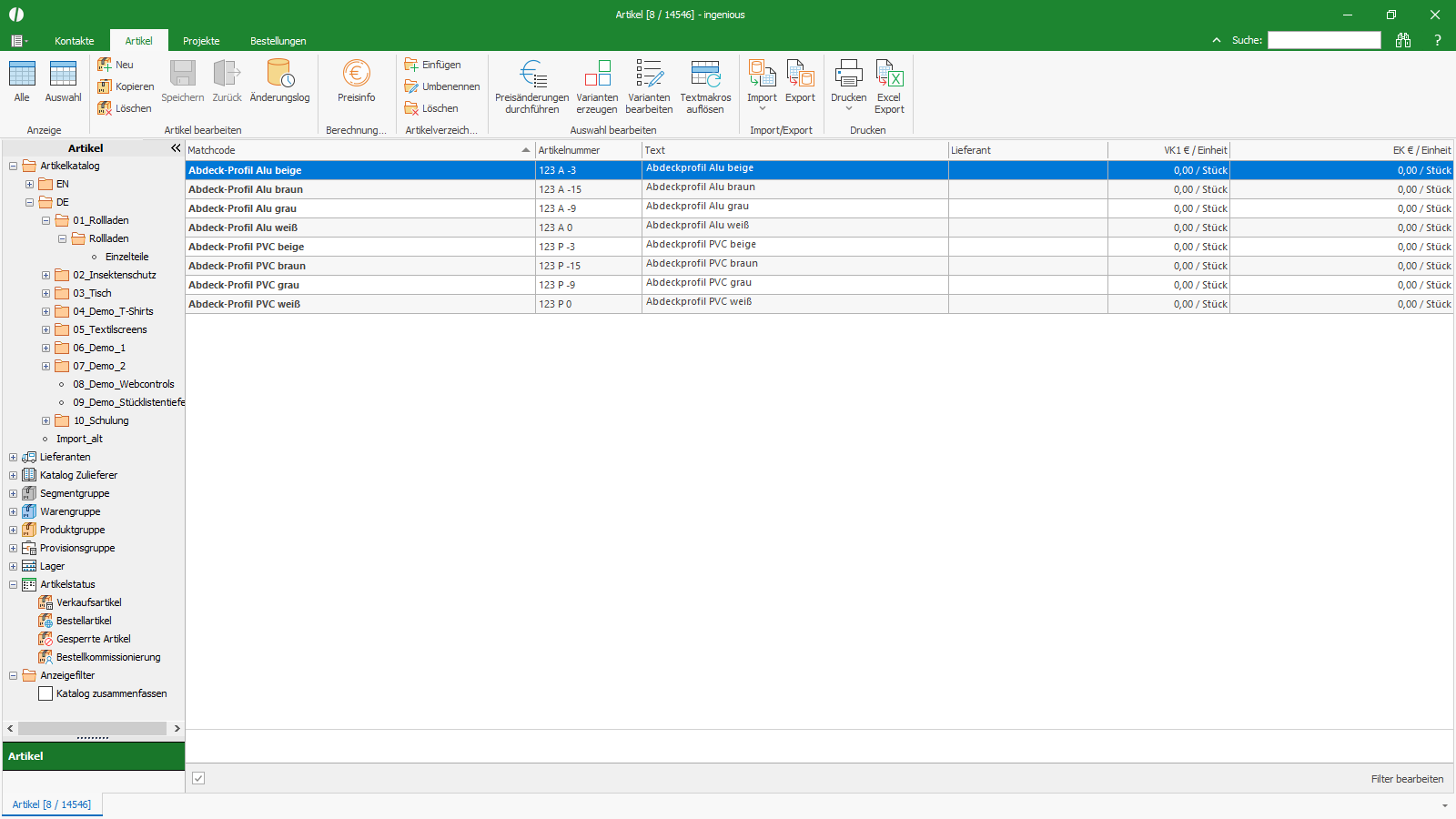Select 08_Demo_Webcontrols tree item
Image resolution: width=1456 pixels, height=819 pixels.
click(x=124, y=384)
